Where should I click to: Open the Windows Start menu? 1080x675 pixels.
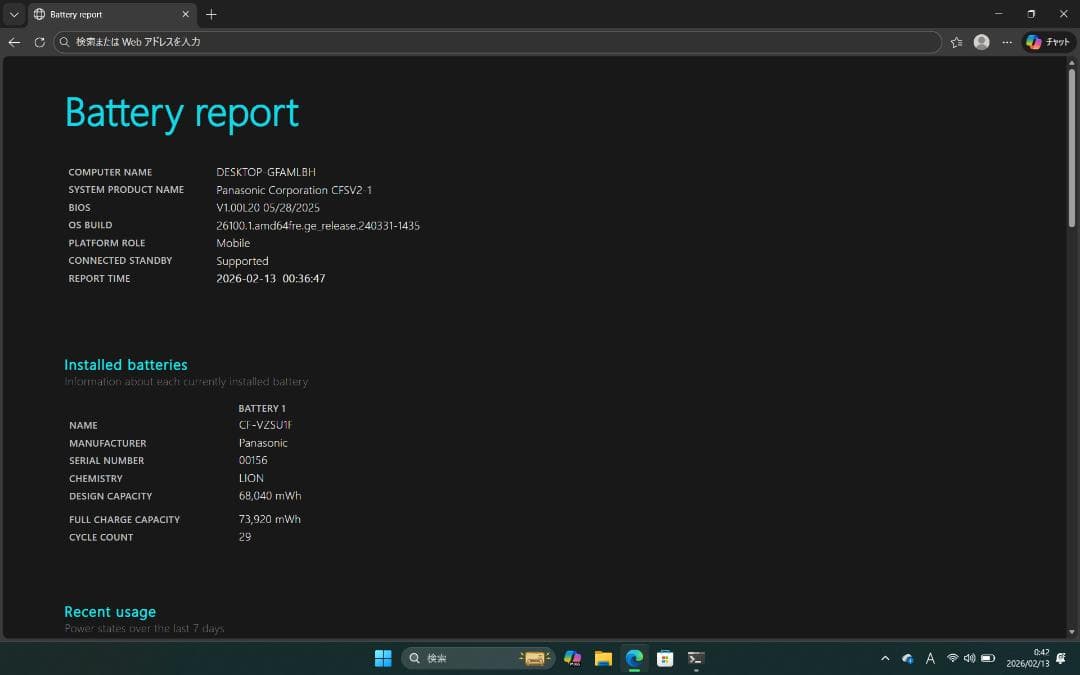tap(383, 658)
